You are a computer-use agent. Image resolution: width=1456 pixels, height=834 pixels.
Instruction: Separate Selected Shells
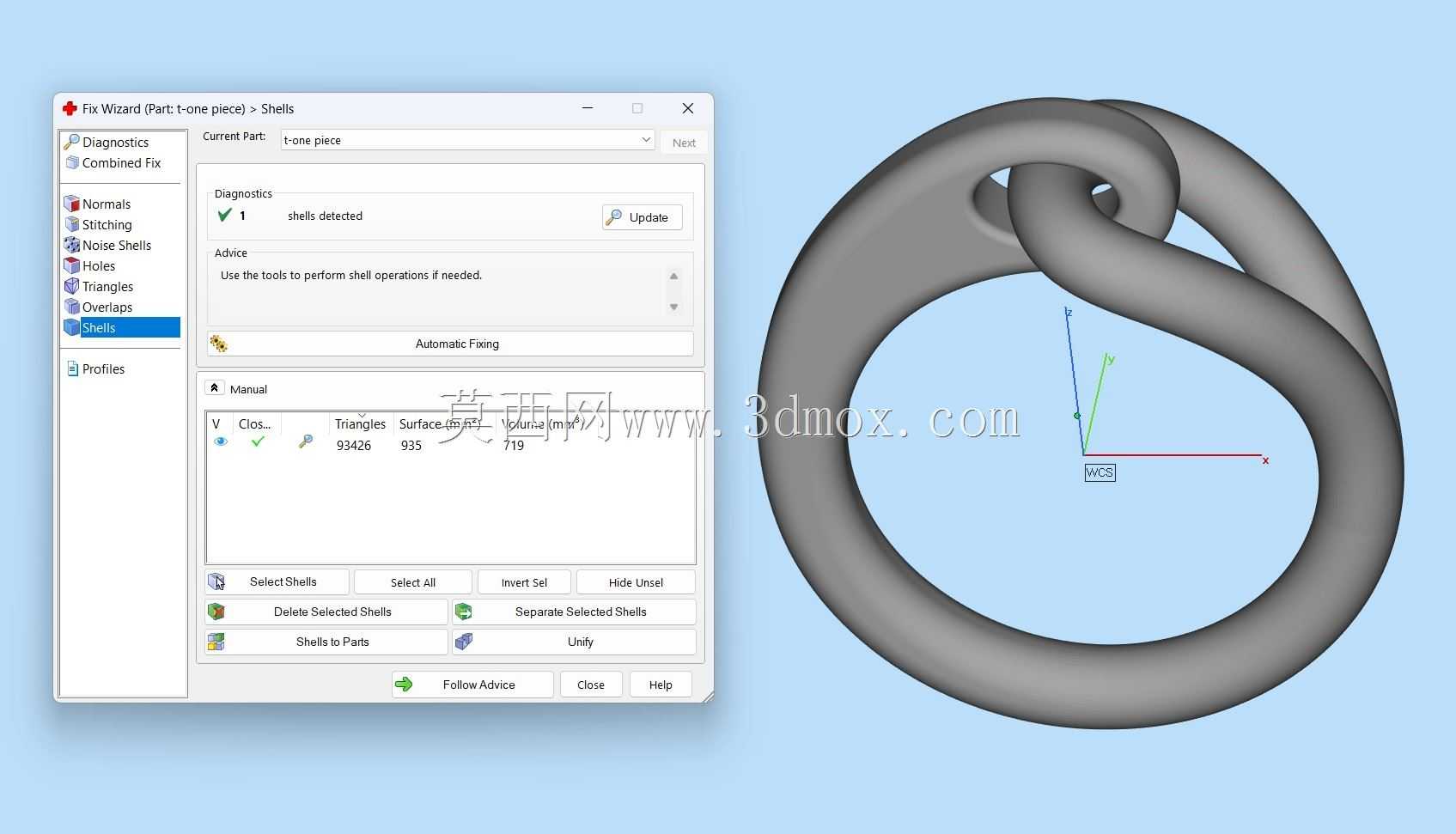click(x=574, y=612)
